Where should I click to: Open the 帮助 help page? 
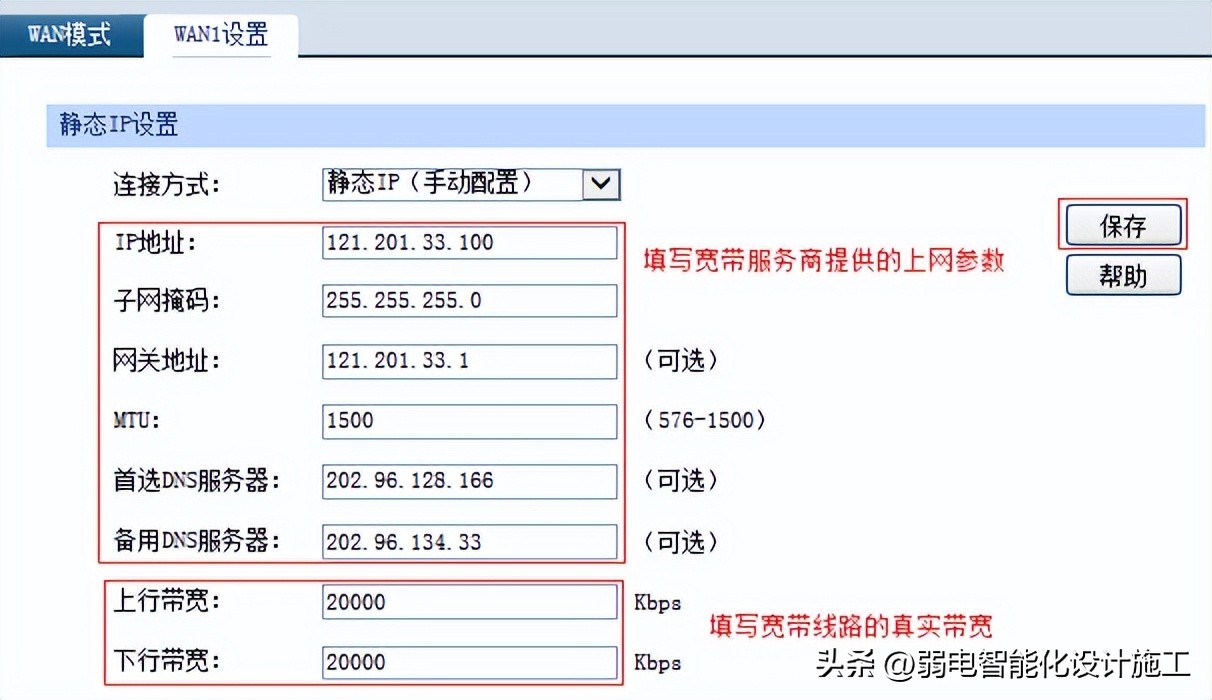click(1123, 275)
